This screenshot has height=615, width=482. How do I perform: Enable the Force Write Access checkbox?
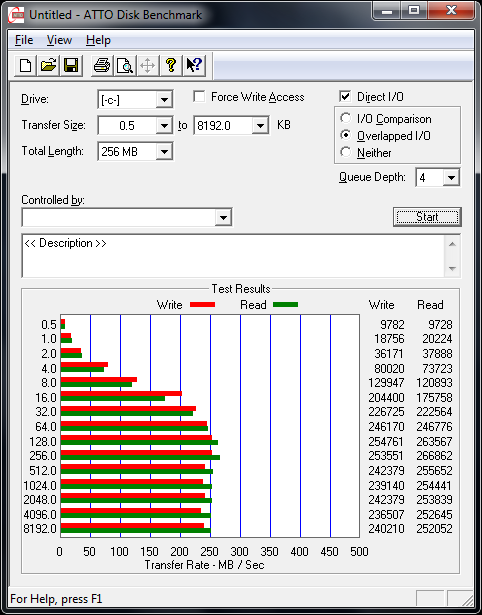coord(199,96)
